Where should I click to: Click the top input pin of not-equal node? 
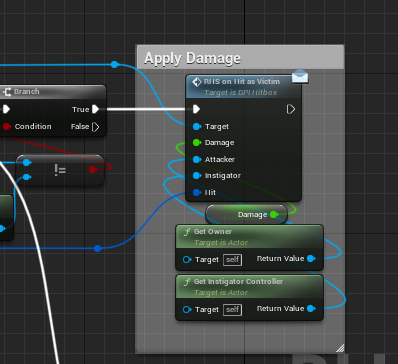(x=27, y=163)
